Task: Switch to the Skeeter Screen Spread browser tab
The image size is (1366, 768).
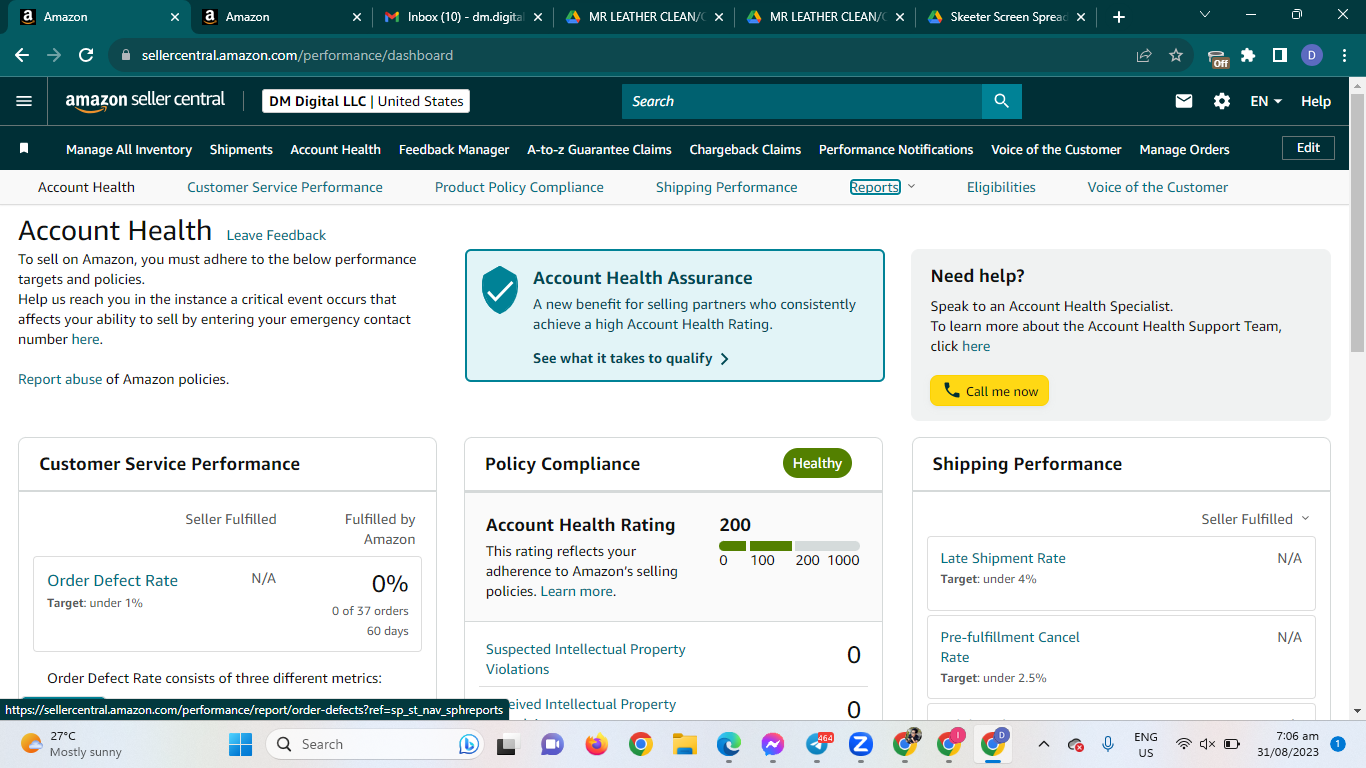Action: tap(1006, 17)
